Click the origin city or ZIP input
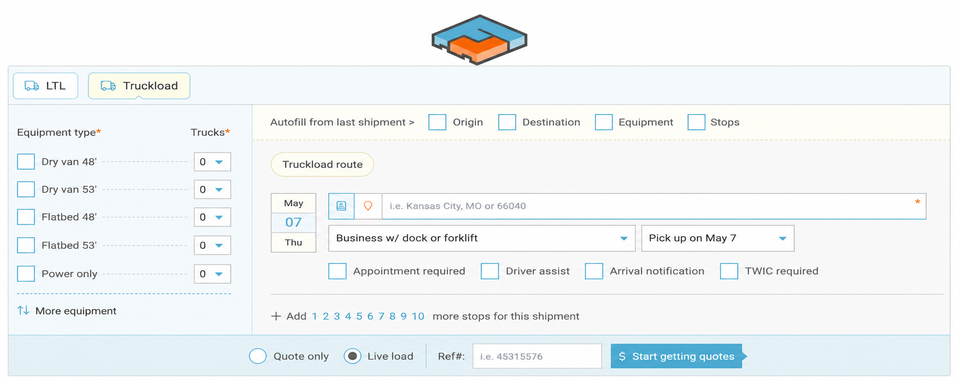Screen dimensions: 960x381 654,206
